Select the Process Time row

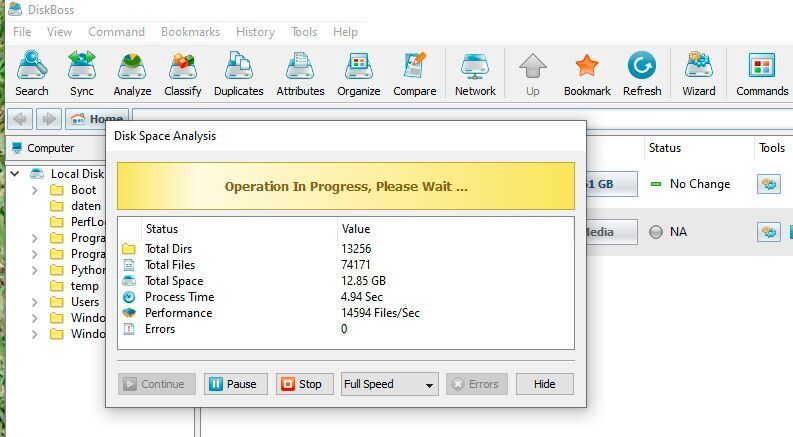[x=346, y=297]
